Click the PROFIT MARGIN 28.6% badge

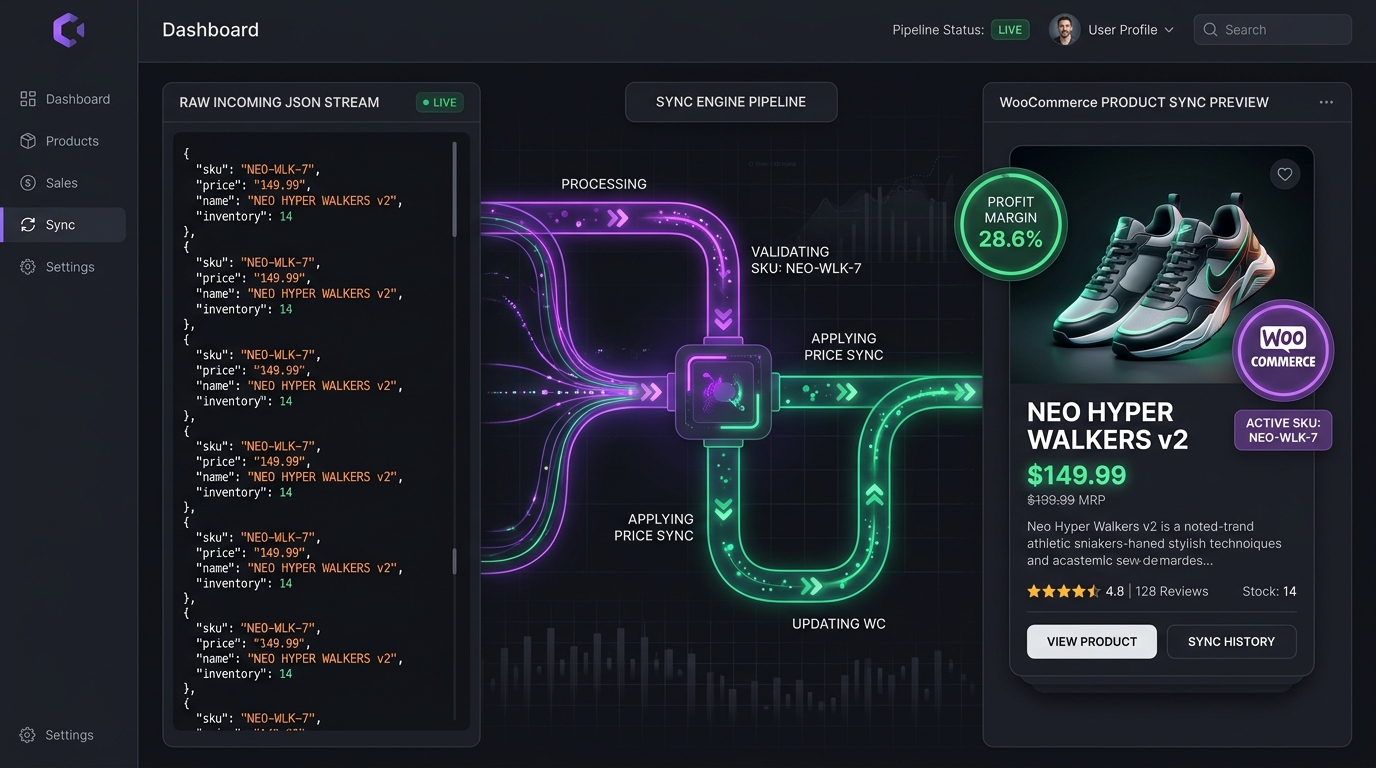[1011, 223]
